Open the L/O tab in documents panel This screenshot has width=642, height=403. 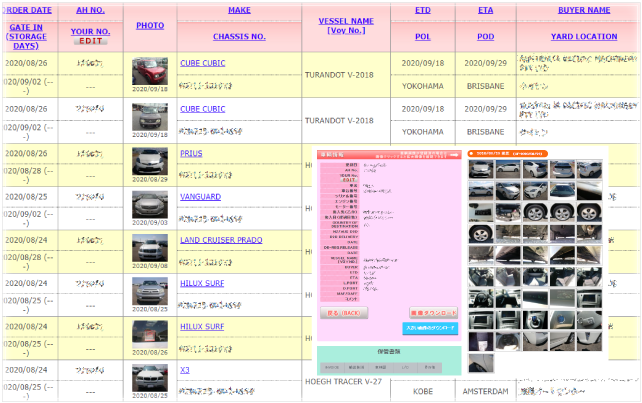click(405, 367)
